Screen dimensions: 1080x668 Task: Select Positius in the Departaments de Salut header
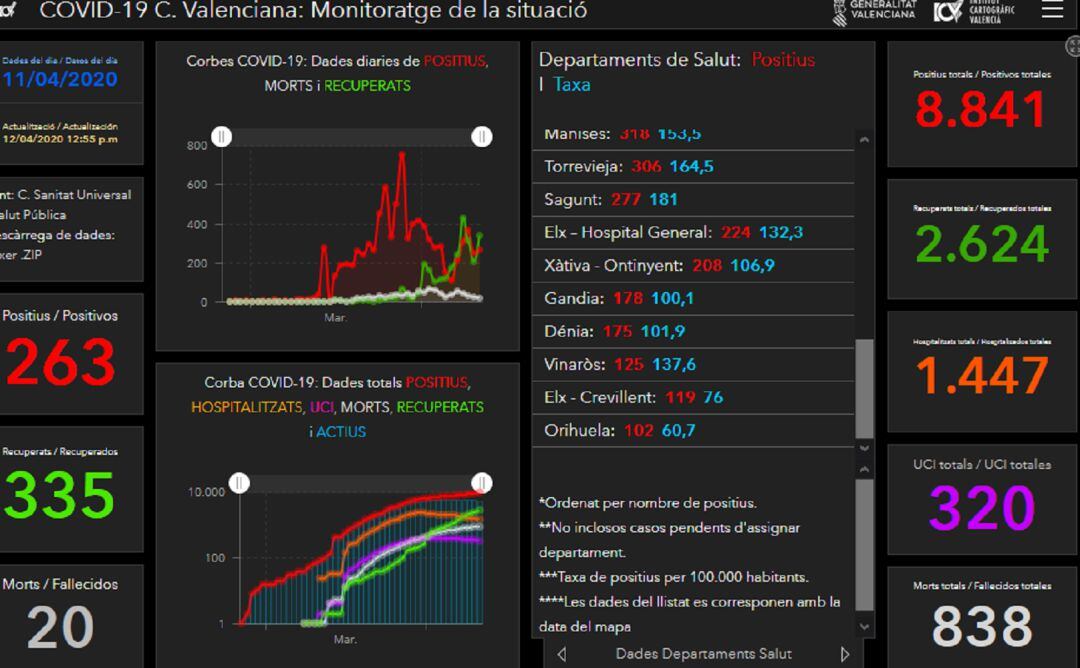click(783, 60)
